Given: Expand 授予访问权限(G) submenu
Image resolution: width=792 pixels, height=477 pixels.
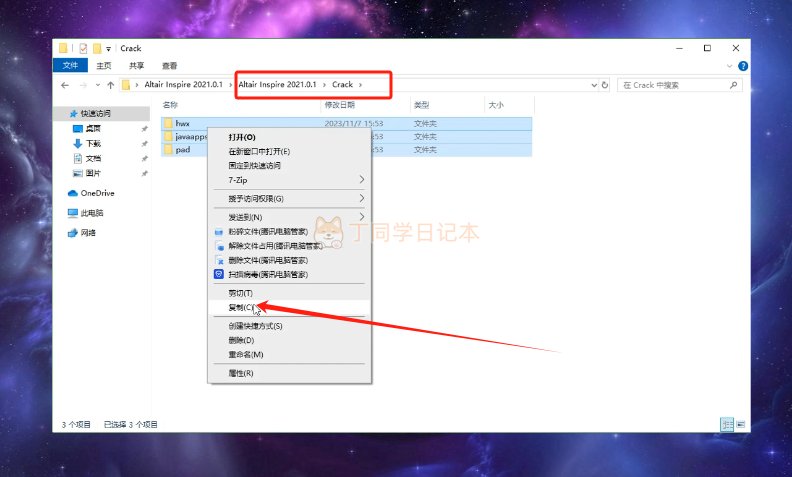Looking at the screenshot, I should tap(289, 199).
